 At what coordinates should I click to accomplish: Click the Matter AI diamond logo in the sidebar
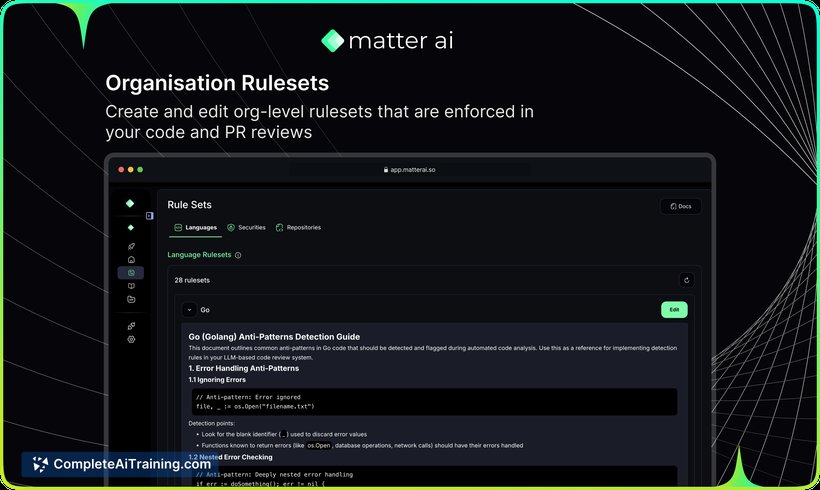130,203
